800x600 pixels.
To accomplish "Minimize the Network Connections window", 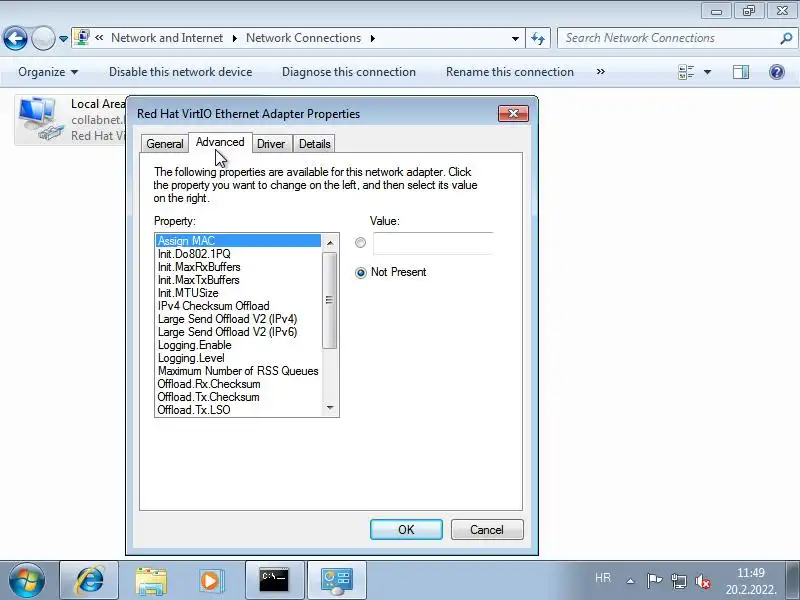I will click(x=716, y=11).
